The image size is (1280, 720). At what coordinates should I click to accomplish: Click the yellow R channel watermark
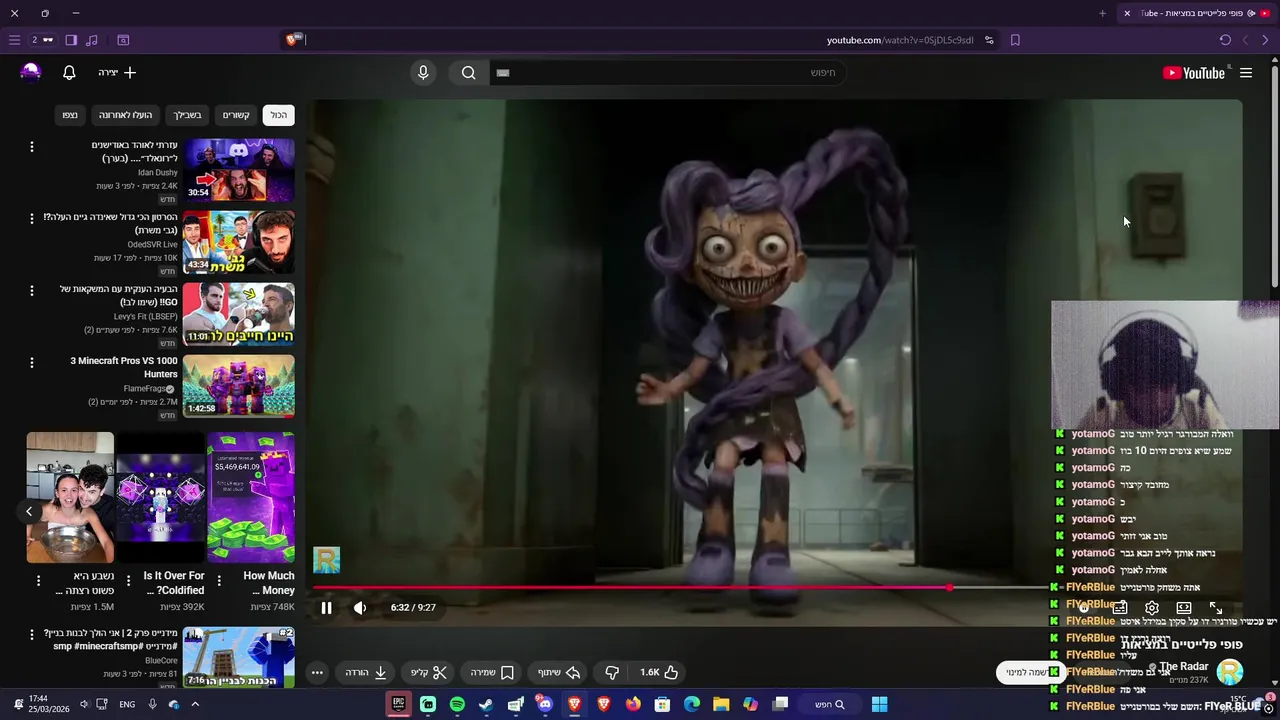point(327,560)
